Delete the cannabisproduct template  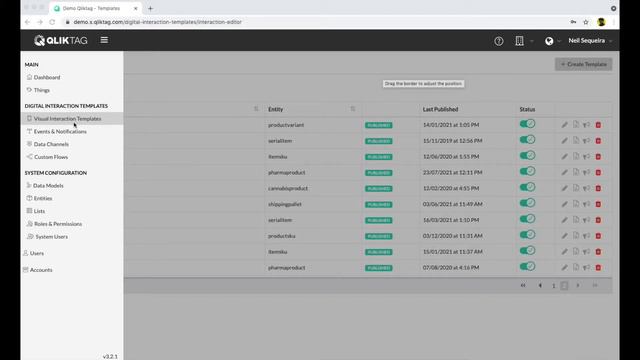click(x=598, y=189)
